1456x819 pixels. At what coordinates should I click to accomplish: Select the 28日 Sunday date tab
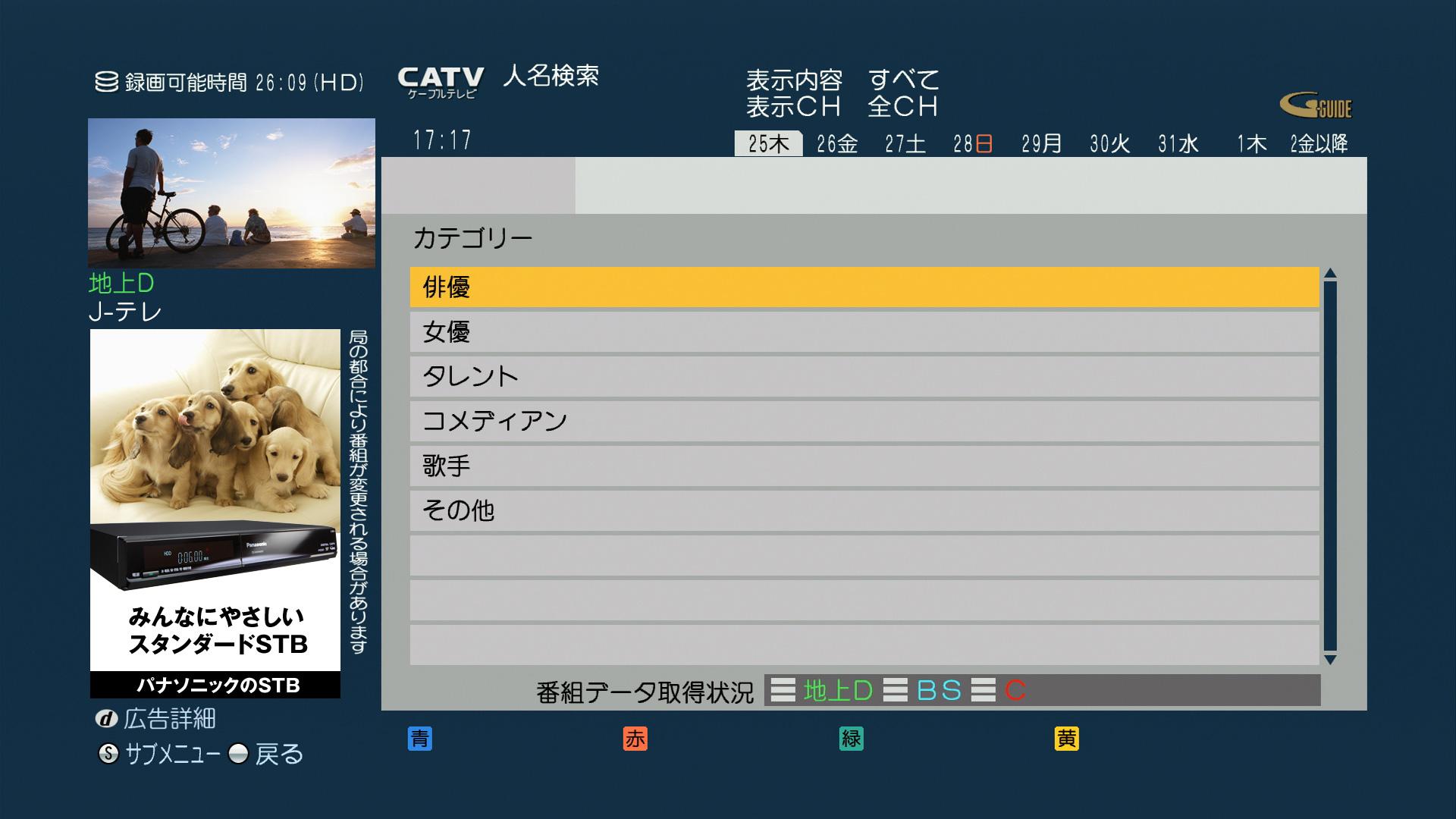(x=973, y=143)
